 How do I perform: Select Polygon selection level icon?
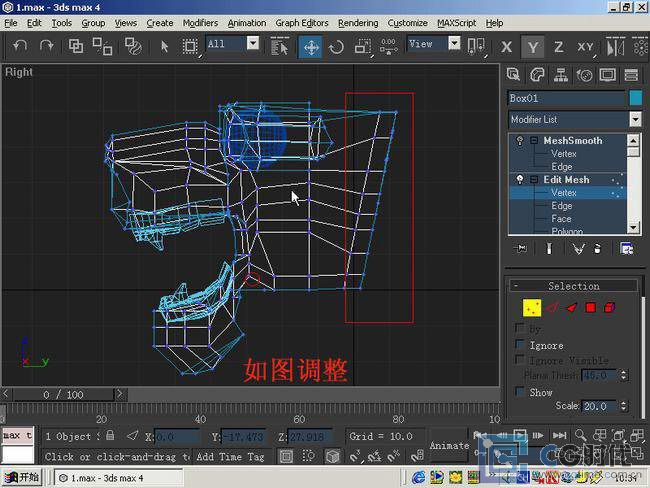[591, 307]
